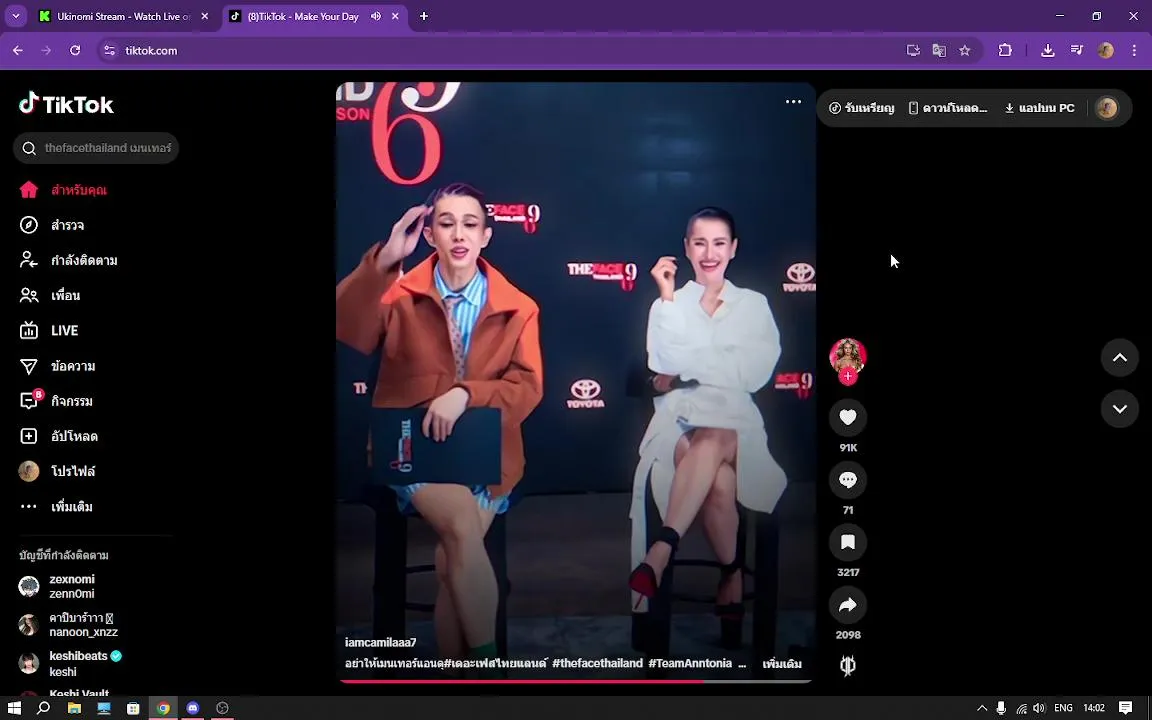Open the creator avatar beside video
The image size is (1152, 720).
848,356
